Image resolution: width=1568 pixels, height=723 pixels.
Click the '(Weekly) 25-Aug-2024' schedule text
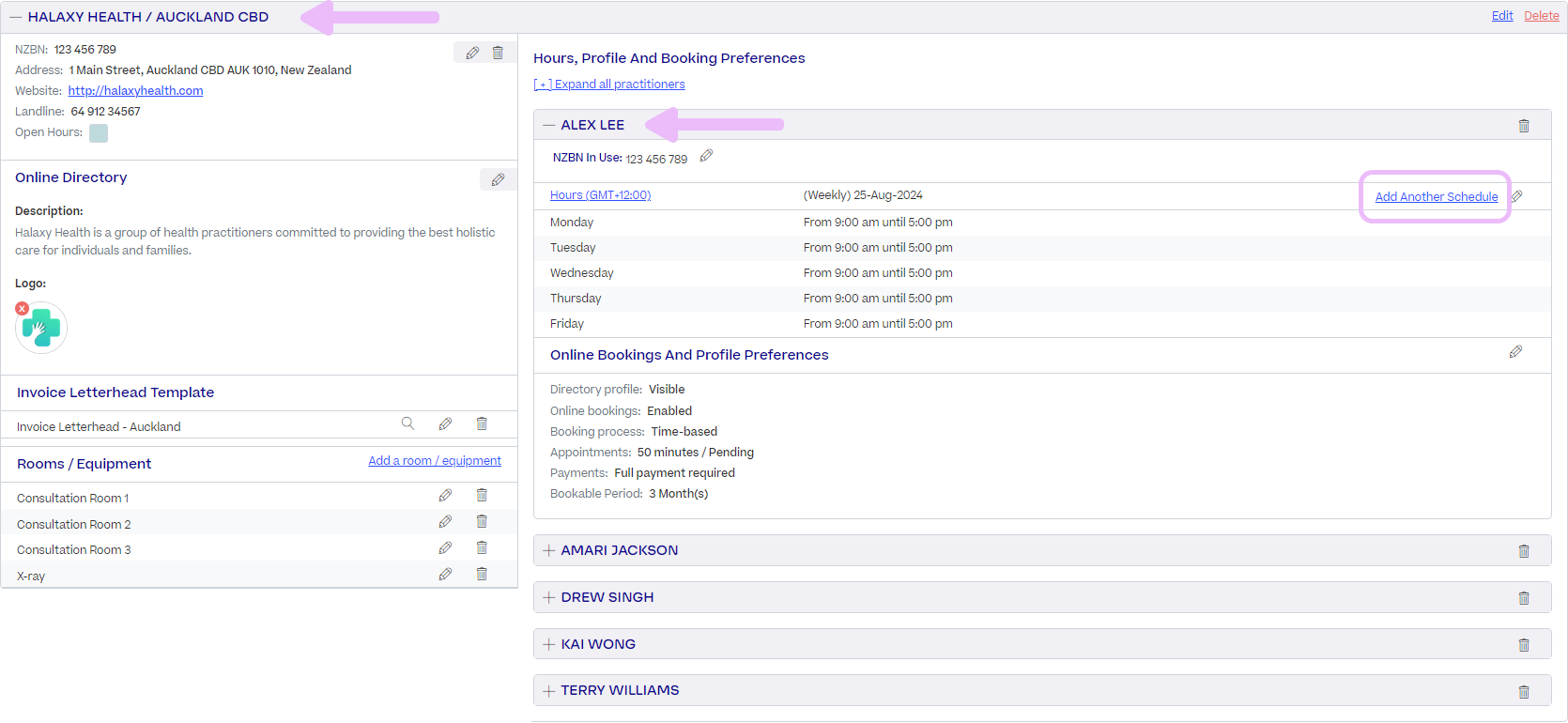pyautogui.click(x=863, y=195)
